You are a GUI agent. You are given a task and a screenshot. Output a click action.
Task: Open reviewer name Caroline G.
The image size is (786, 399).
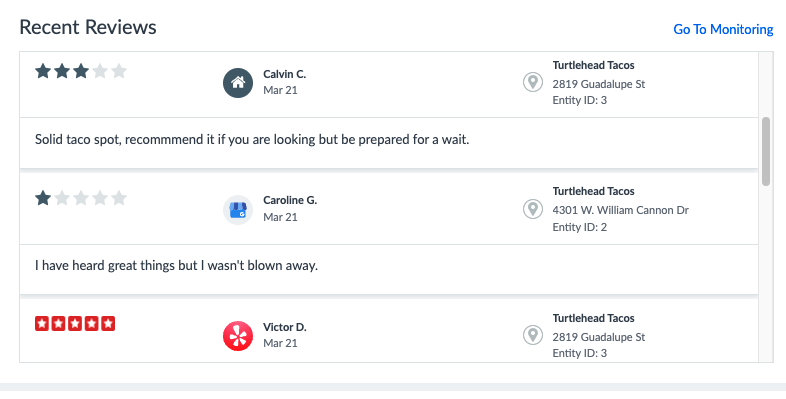point(290,200)
